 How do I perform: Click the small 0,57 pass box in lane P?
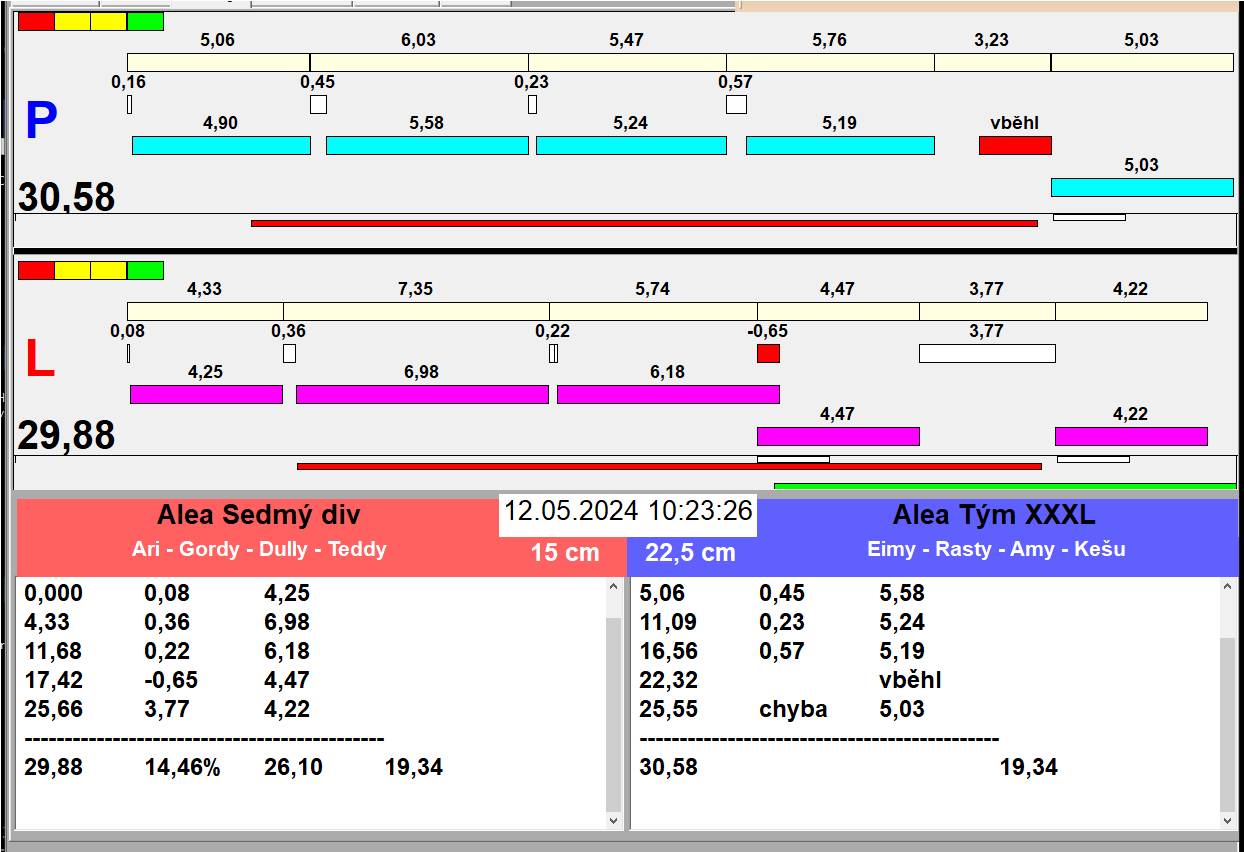coord(736,104)
